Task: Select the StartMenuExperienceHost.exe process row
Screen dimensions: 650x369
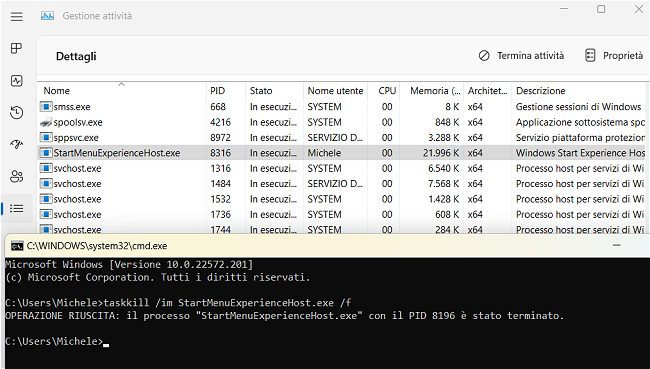Action: coord(342,153)
